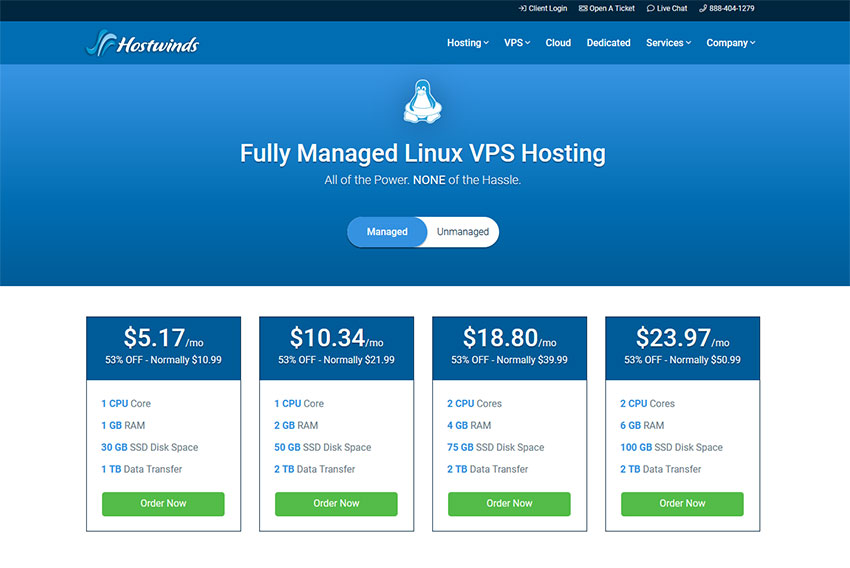850x568 pixels.
Task: Select the Managed toggle option
Action: click(387, 232)
